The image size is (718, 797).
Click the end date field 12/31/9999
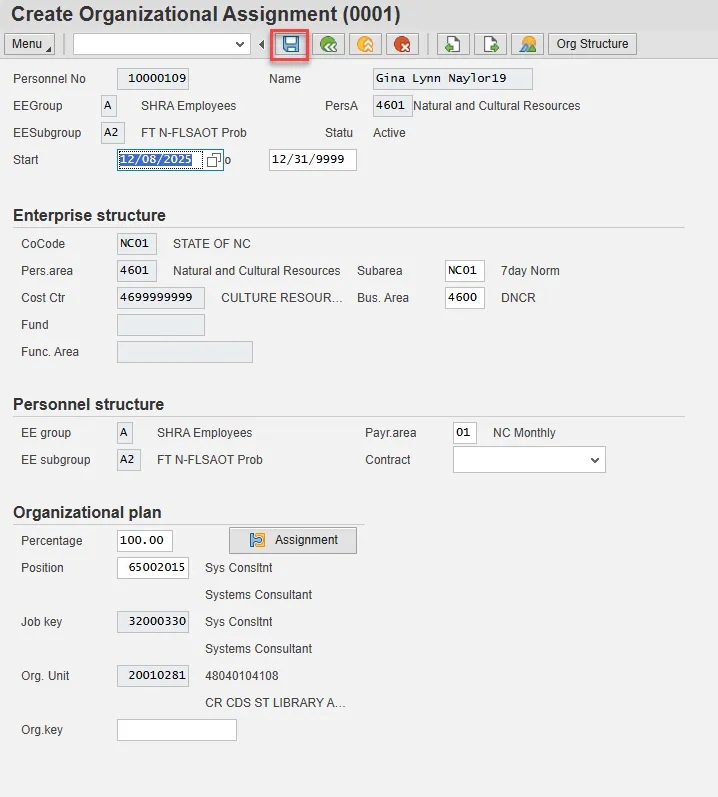tap(313, 160)
